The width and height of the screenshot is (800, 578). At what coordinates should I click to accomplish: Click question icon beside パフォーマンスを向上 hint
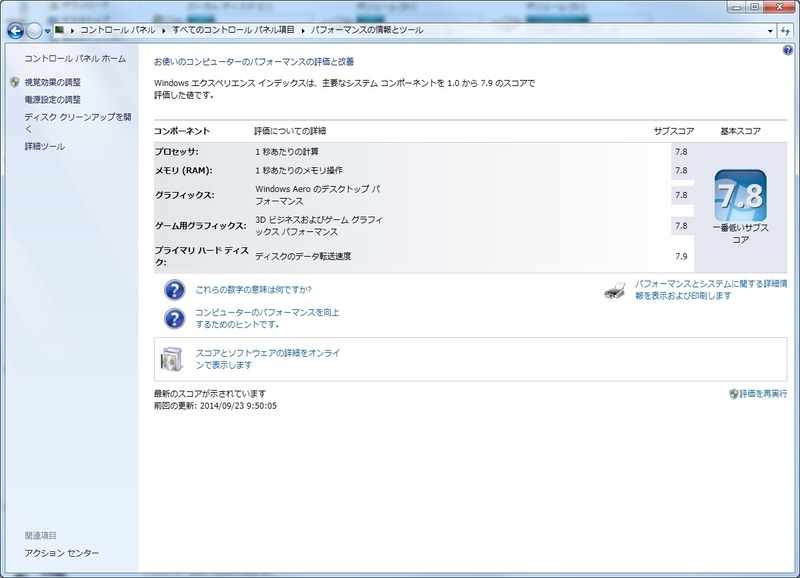coord(174,319)
